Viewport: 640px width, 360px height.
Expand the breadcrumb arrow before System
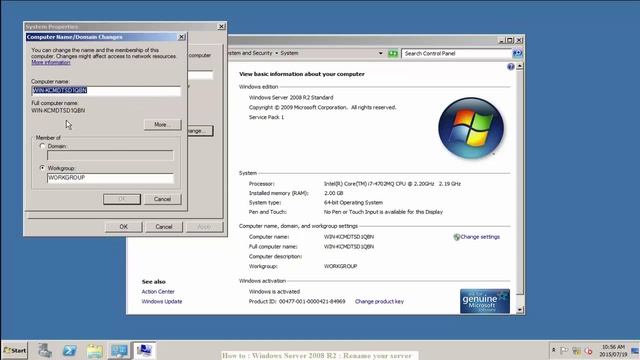point(276,53)
